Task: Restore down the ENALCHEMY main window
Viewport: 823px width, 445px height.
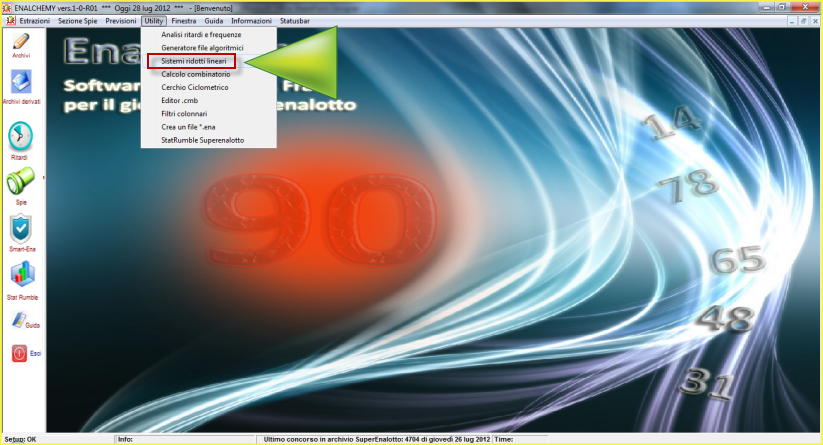Action: pyautogui.click(x=782, y=7)
